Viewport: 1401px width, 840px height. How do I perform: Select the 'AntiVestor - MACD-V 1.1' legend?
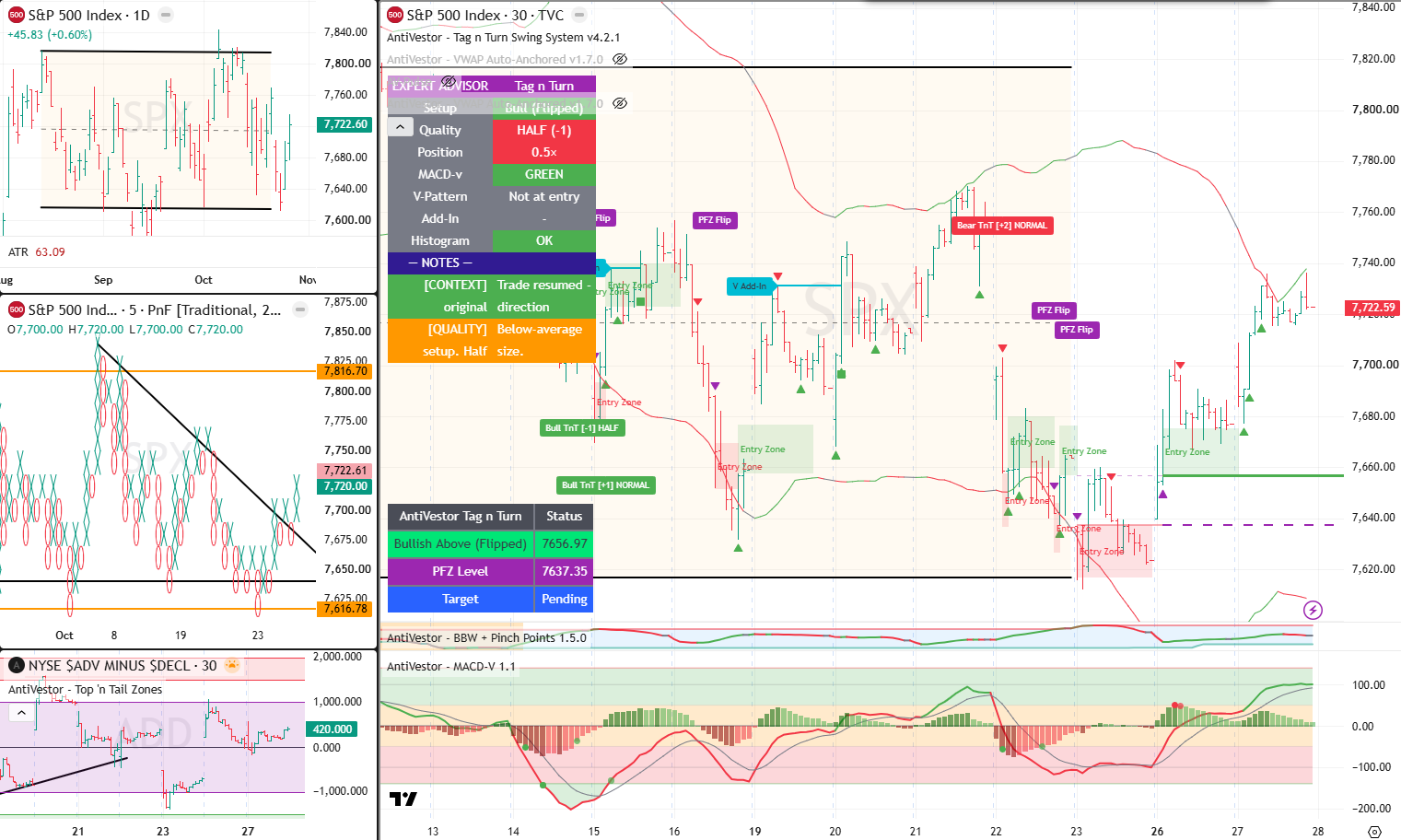451,666
